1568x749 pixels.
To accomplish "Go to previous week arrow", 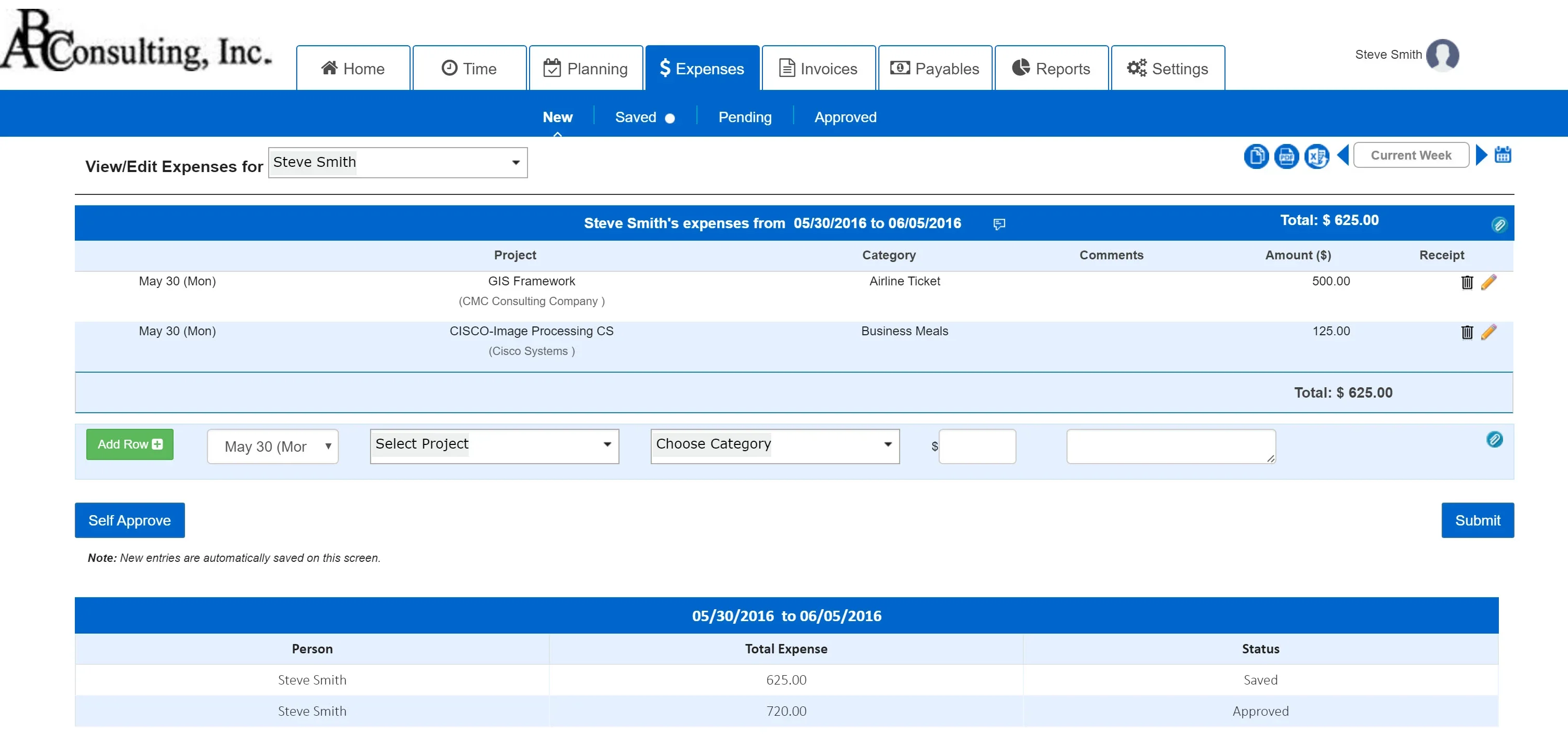I will tap(1343, 155).
